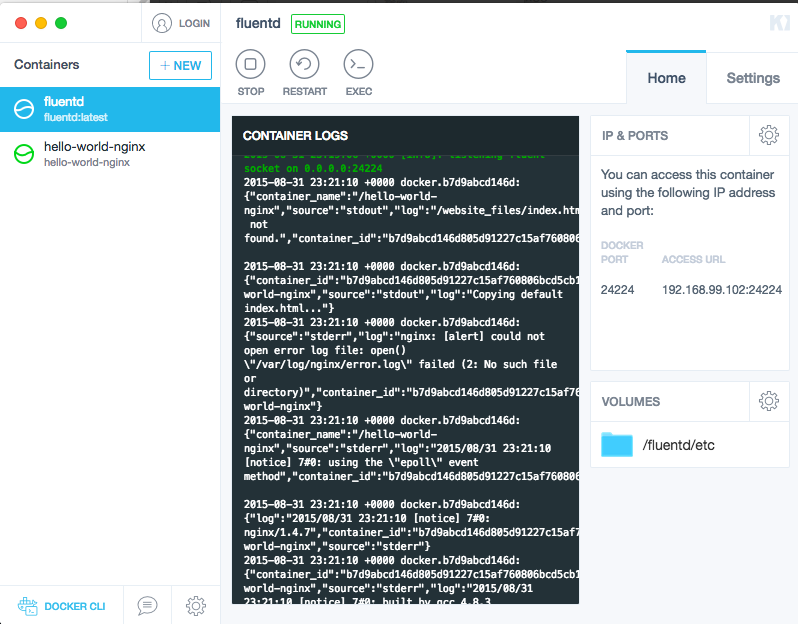Click the RUNNING status badge
This screenshot has width=798, height=624.
click(x=318, y=24)
